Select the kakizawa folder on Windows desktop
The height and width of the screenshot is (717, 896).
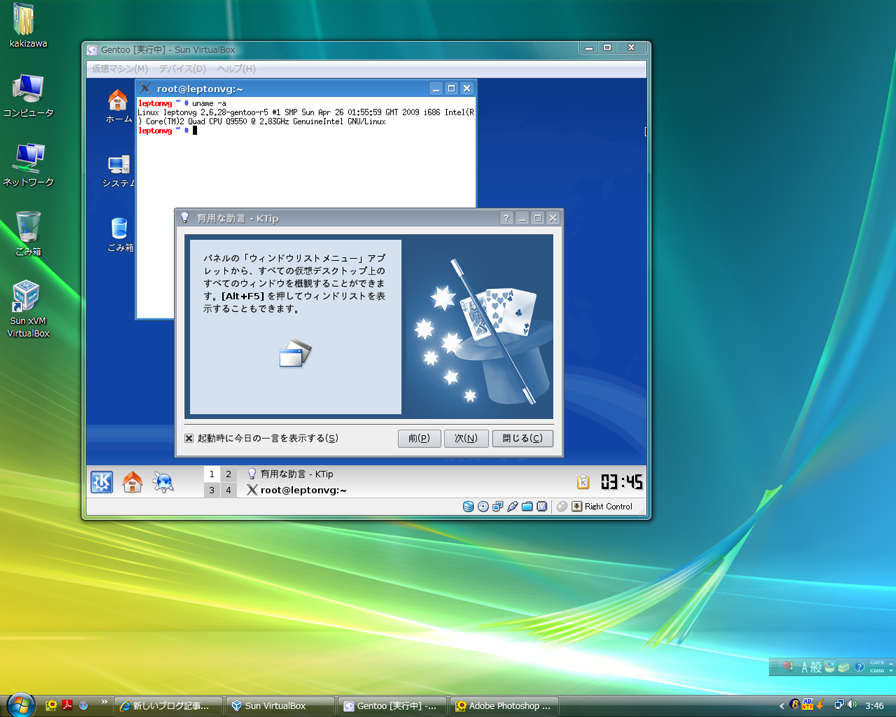pyautogui.click(x=26, y=26)
